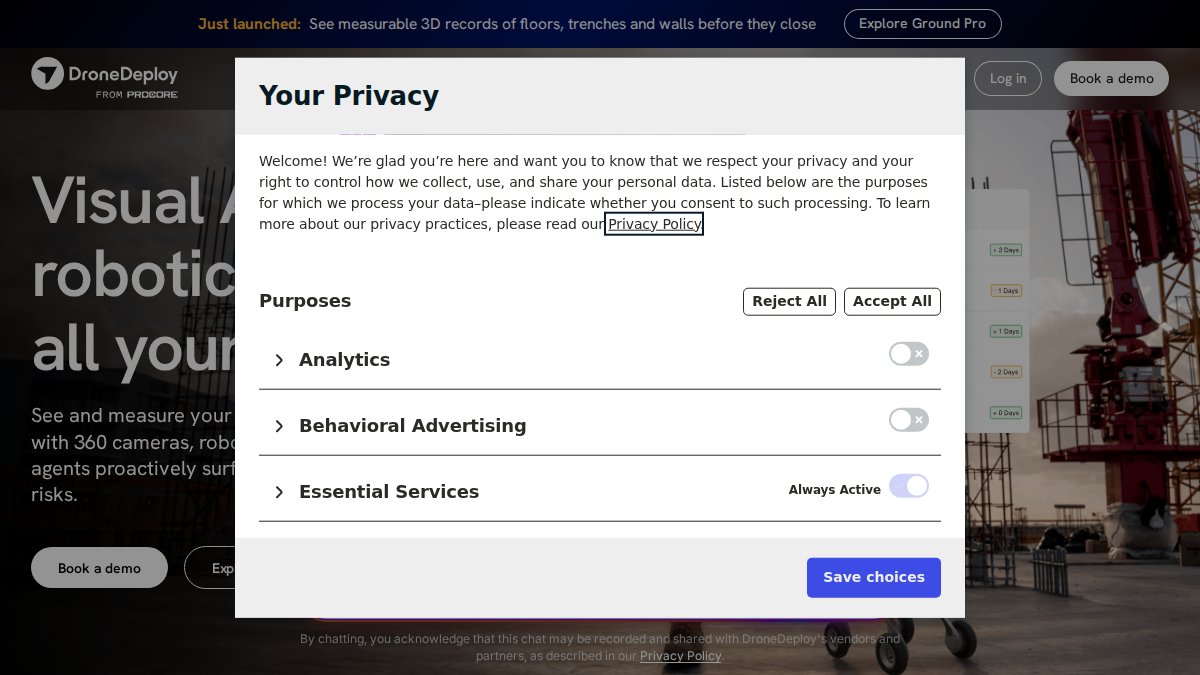Click the hero Book a demo button
The width and height of the screenshot is (1200, 675).
coord(99,568)
